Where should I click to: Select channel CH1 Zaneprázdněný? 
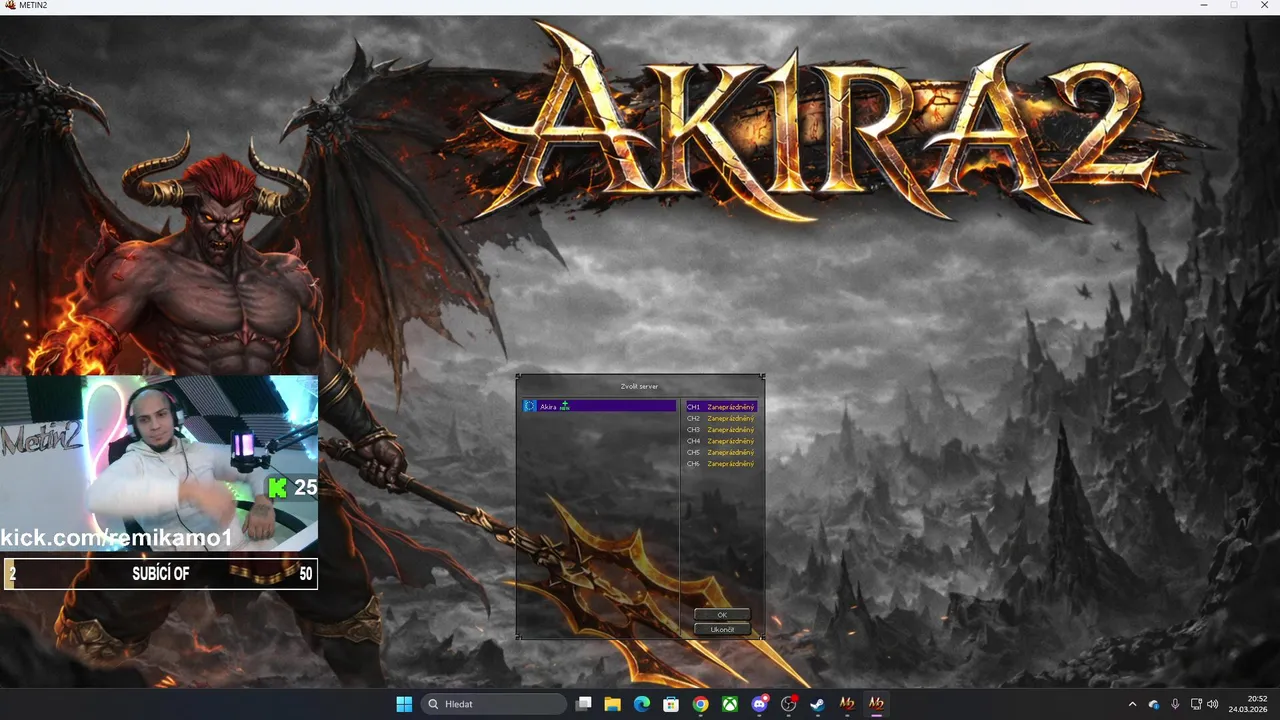coord(721,407)
